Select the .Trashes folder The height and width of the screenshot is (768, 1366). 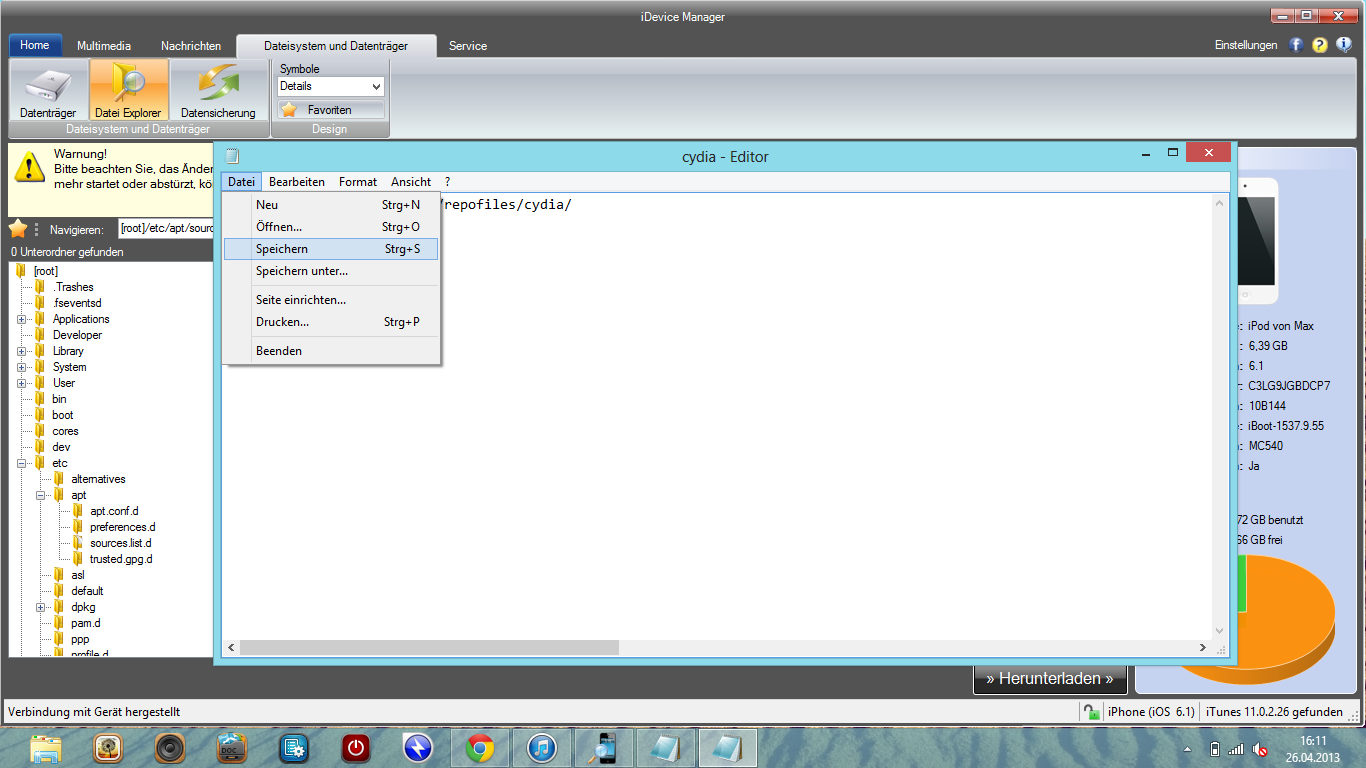point(73,287)
